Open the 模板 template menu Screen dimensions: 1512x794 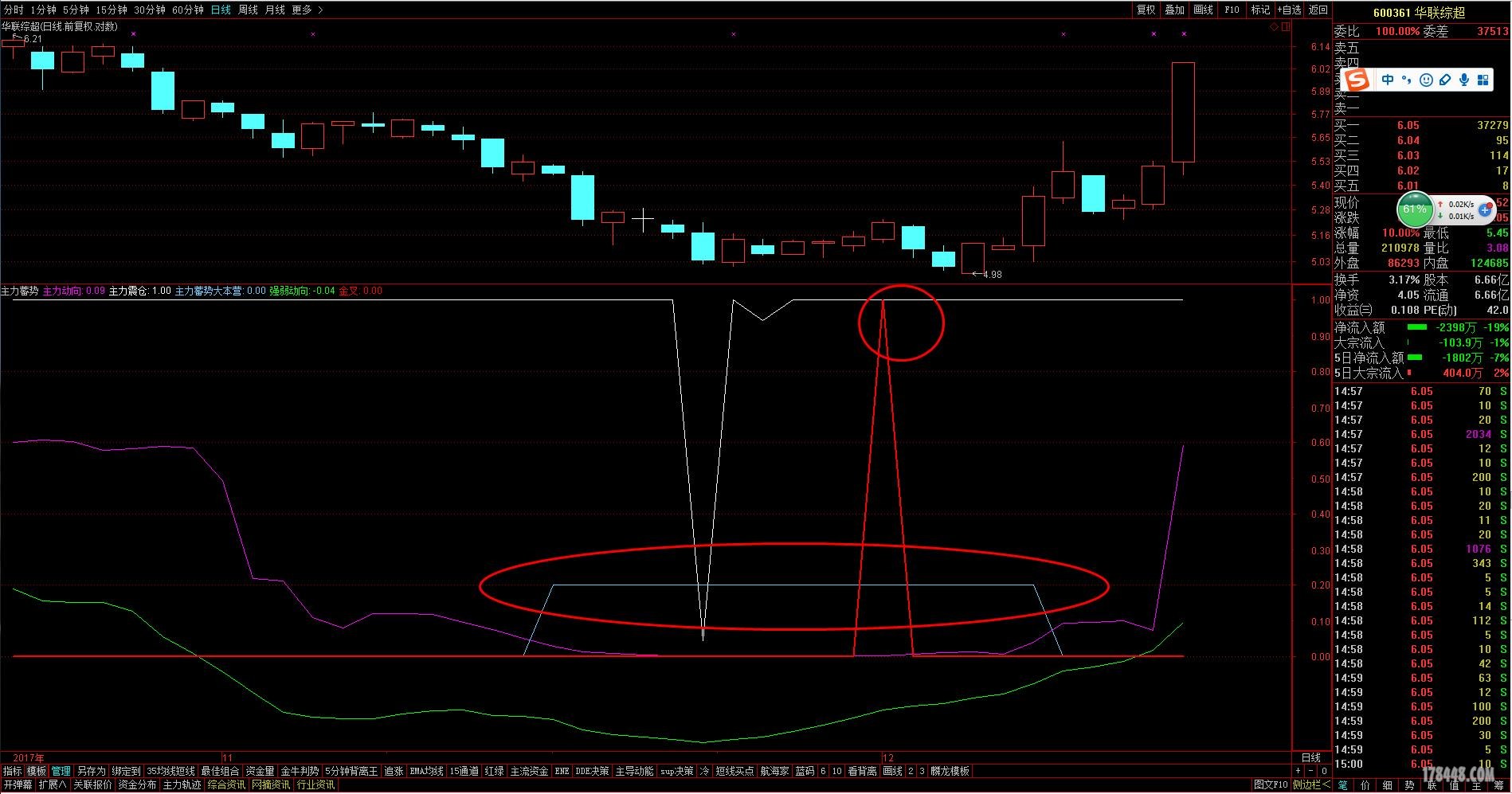pos(37,771)
